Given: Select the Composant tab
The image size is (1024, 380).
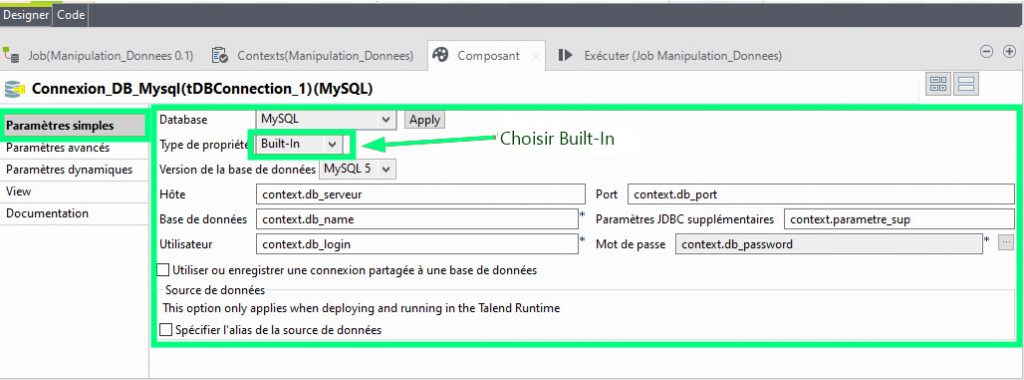Looking at the screenshot, I should pos(488,56).
